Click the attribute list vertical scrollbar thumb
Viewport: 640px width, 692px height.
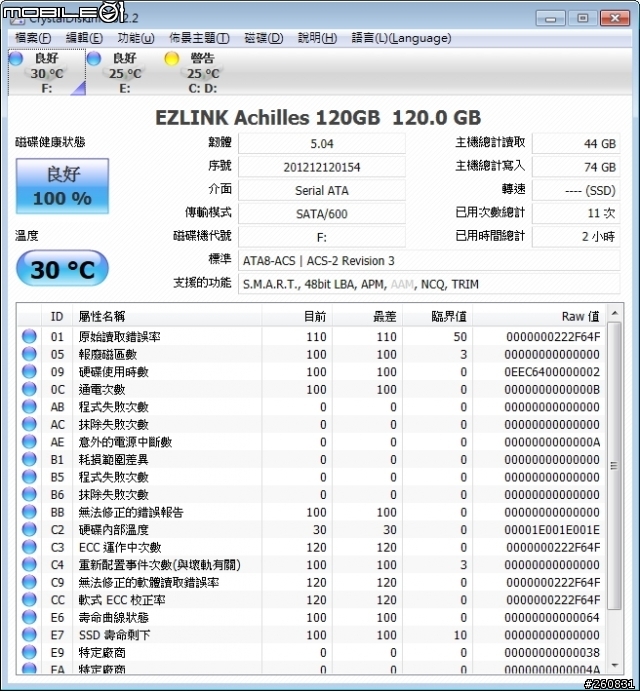[x=614, y=466]
